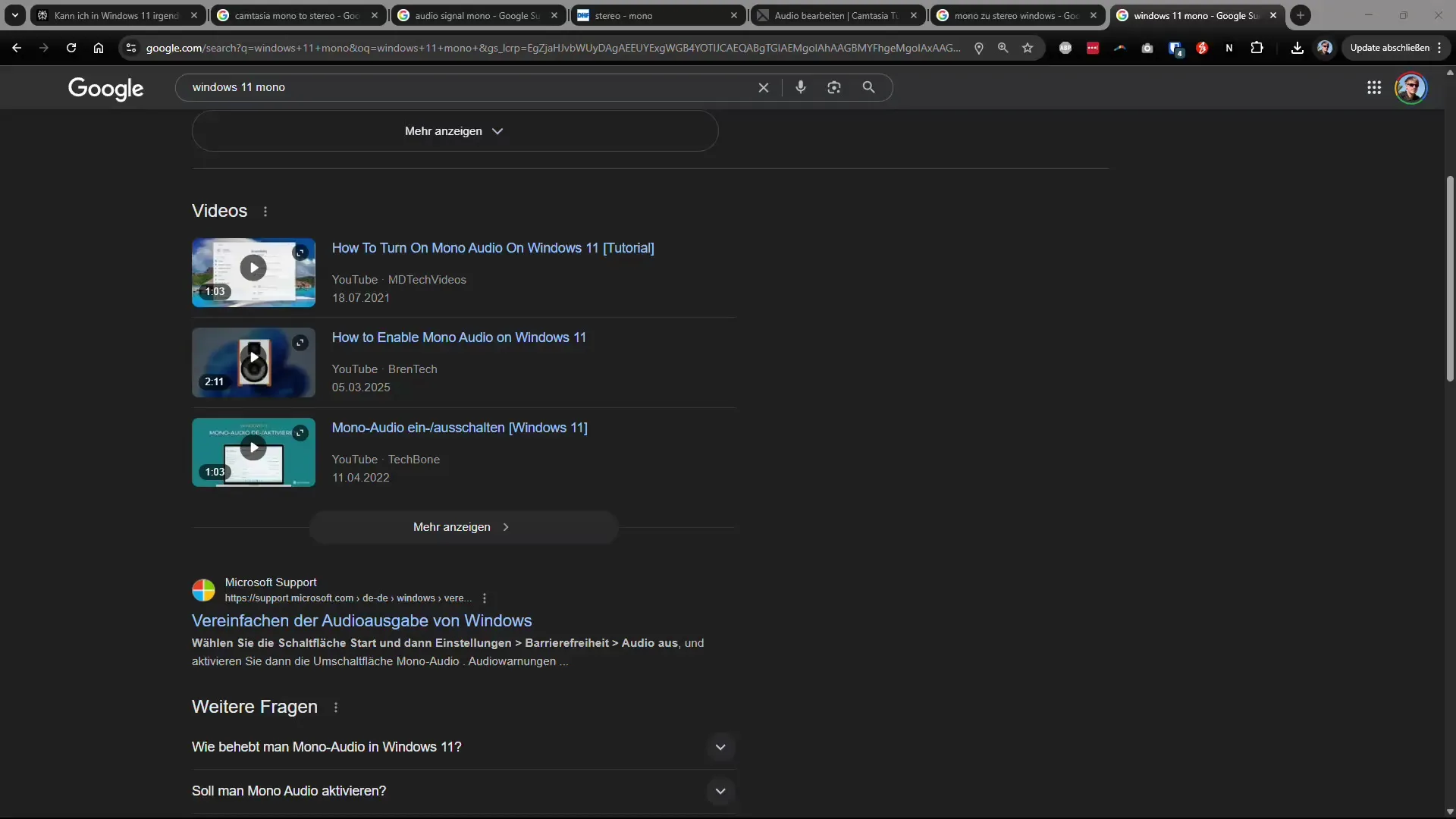
Task: Open the Google apps grid
Action: (x=1374, y=88)
